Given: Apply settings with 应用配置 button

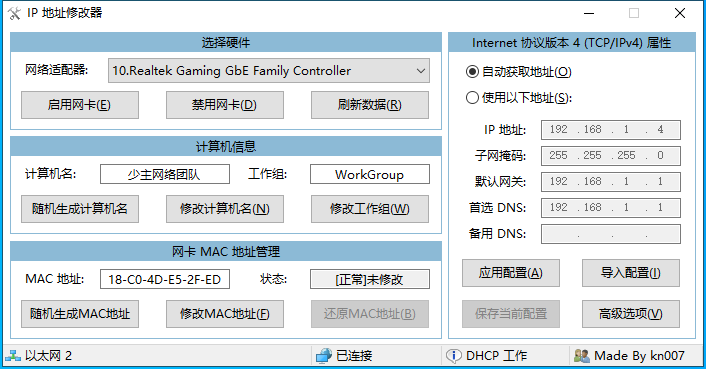Looking at the screenshot, I should tap(511, 273).
